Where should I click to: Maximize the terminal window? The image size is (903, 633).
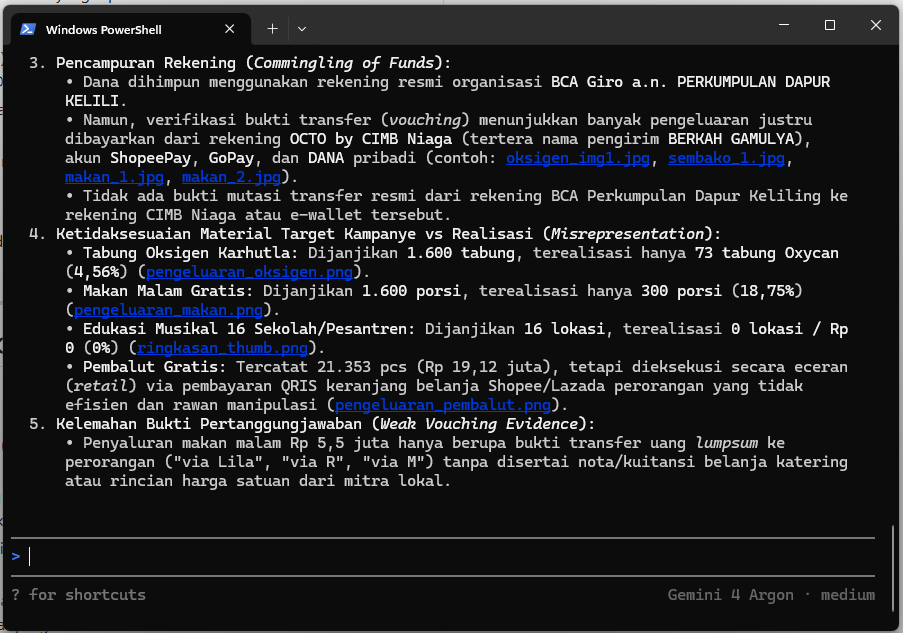[x=830, y=25]
